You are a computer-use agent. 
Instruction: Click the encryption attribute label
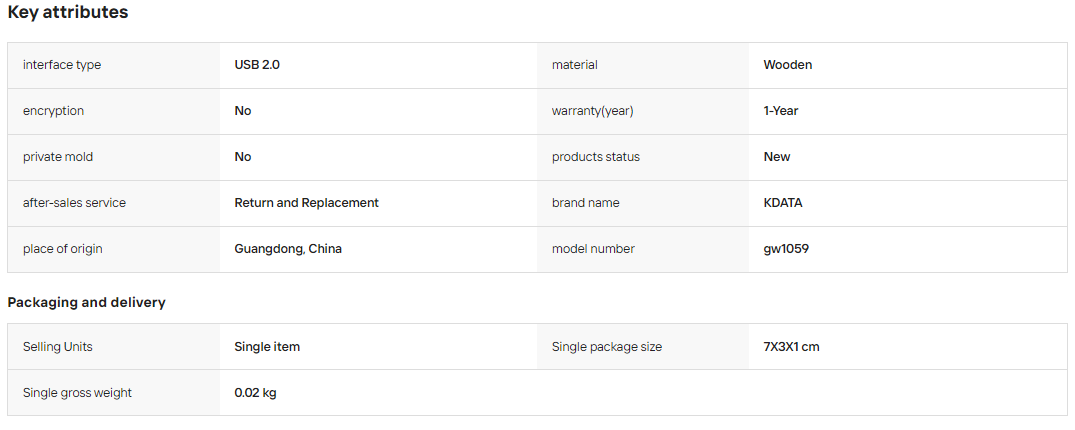coord(53,111)
